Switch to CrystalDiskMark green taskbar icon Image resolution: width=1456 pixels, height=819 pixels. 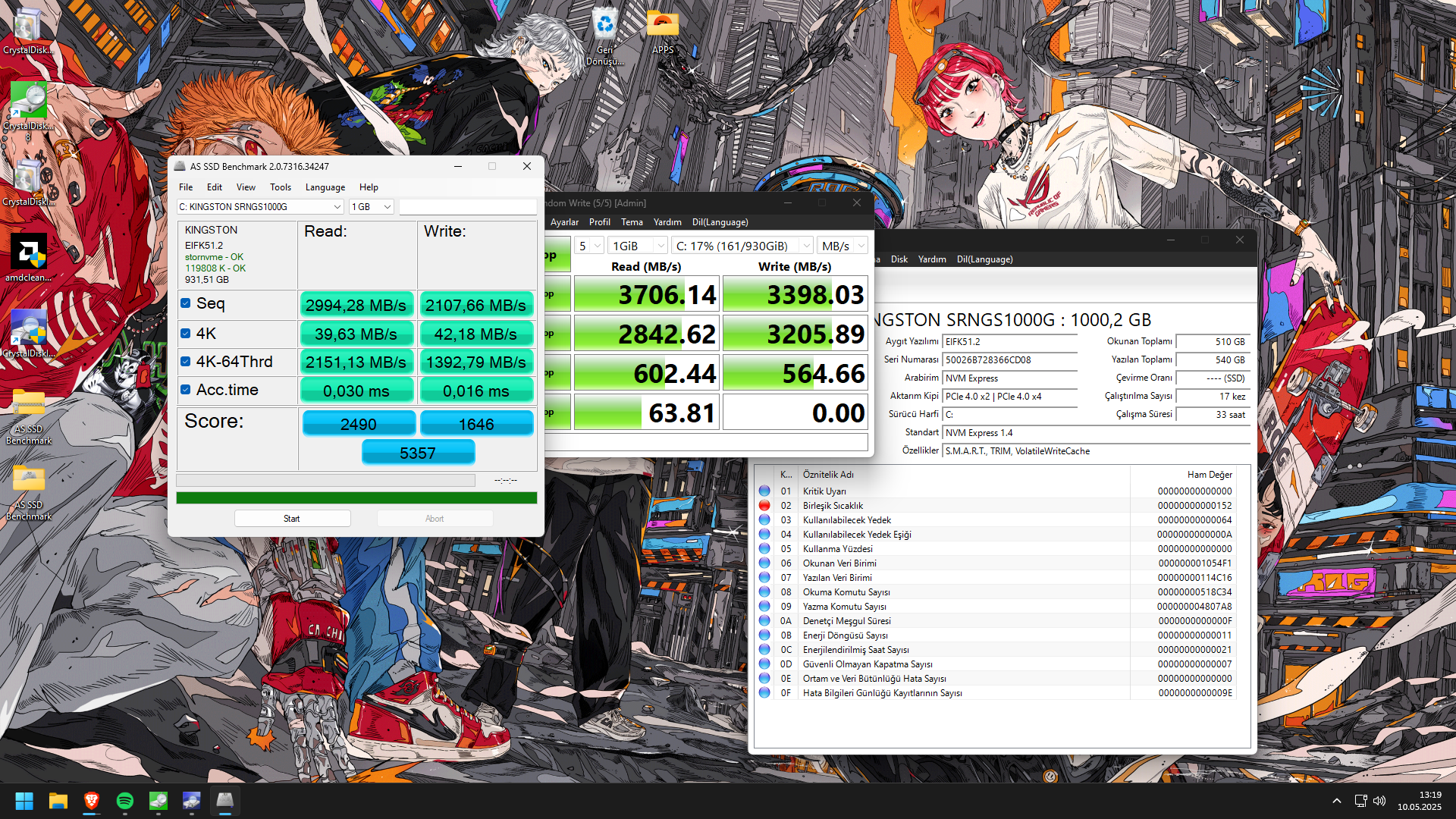click(158, 801)
